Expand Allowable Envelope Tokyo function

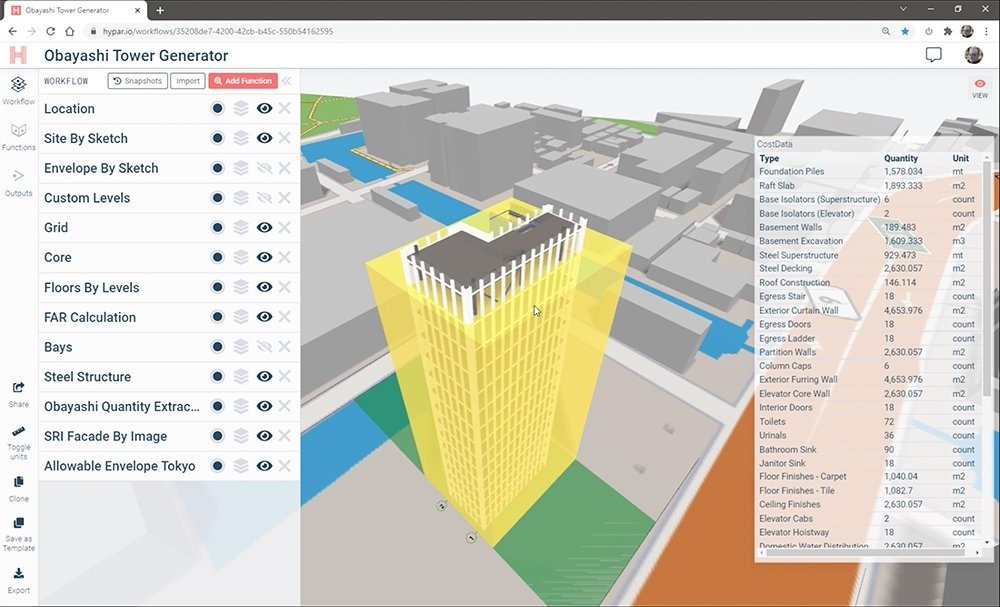[x=119, y=466]
